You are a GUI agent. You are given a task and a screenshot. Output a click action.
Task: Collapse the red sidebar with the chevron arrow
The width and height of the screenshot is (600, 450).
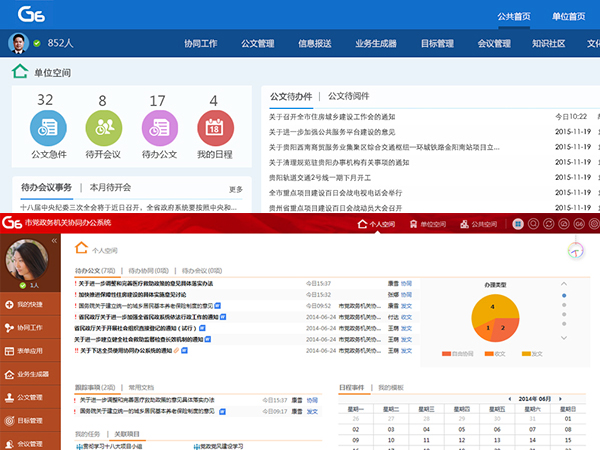click(x=55, y=242)
